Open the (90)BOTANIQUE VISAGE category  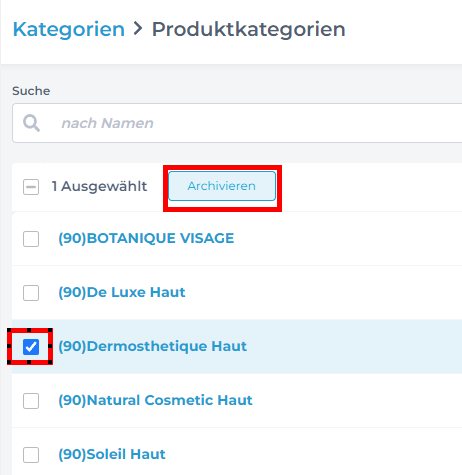click(146, 238)
